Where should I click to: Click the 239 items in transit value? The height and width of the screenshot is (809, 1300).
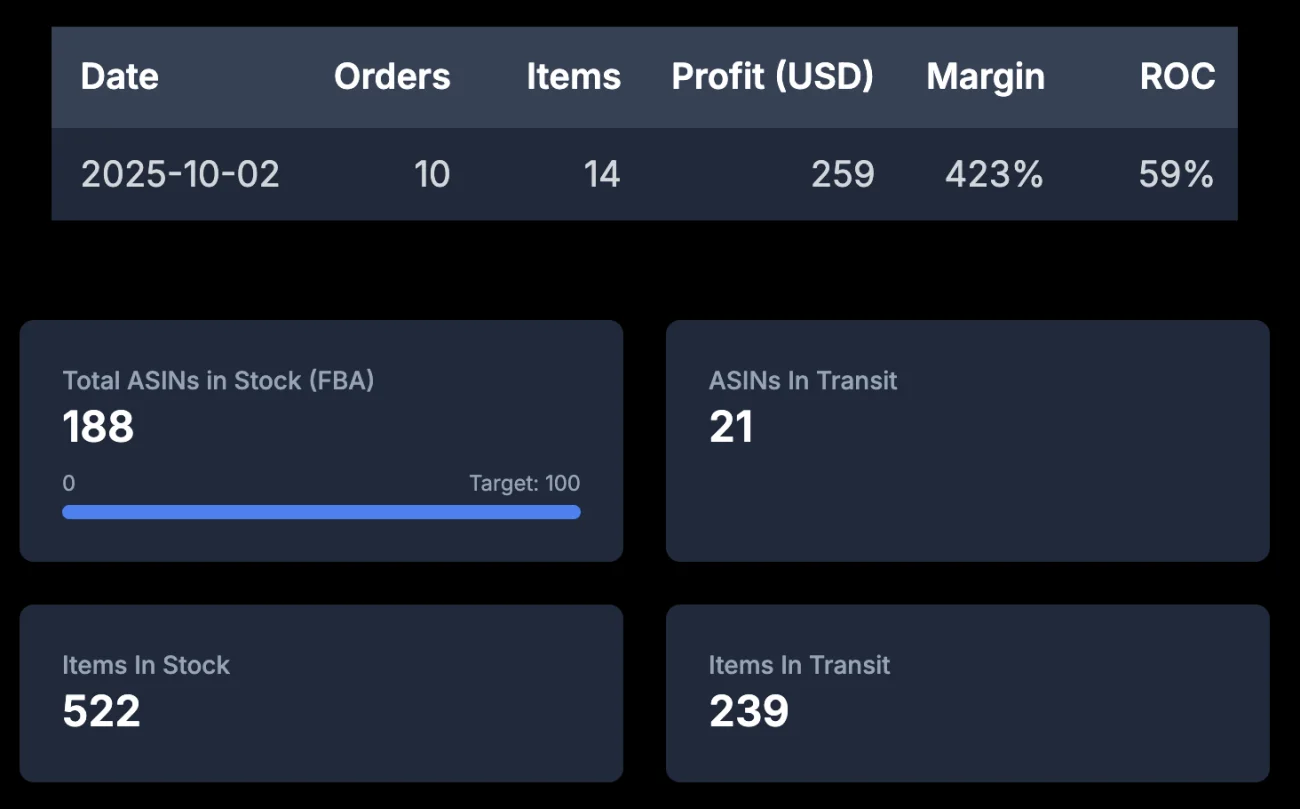[749, 711]
